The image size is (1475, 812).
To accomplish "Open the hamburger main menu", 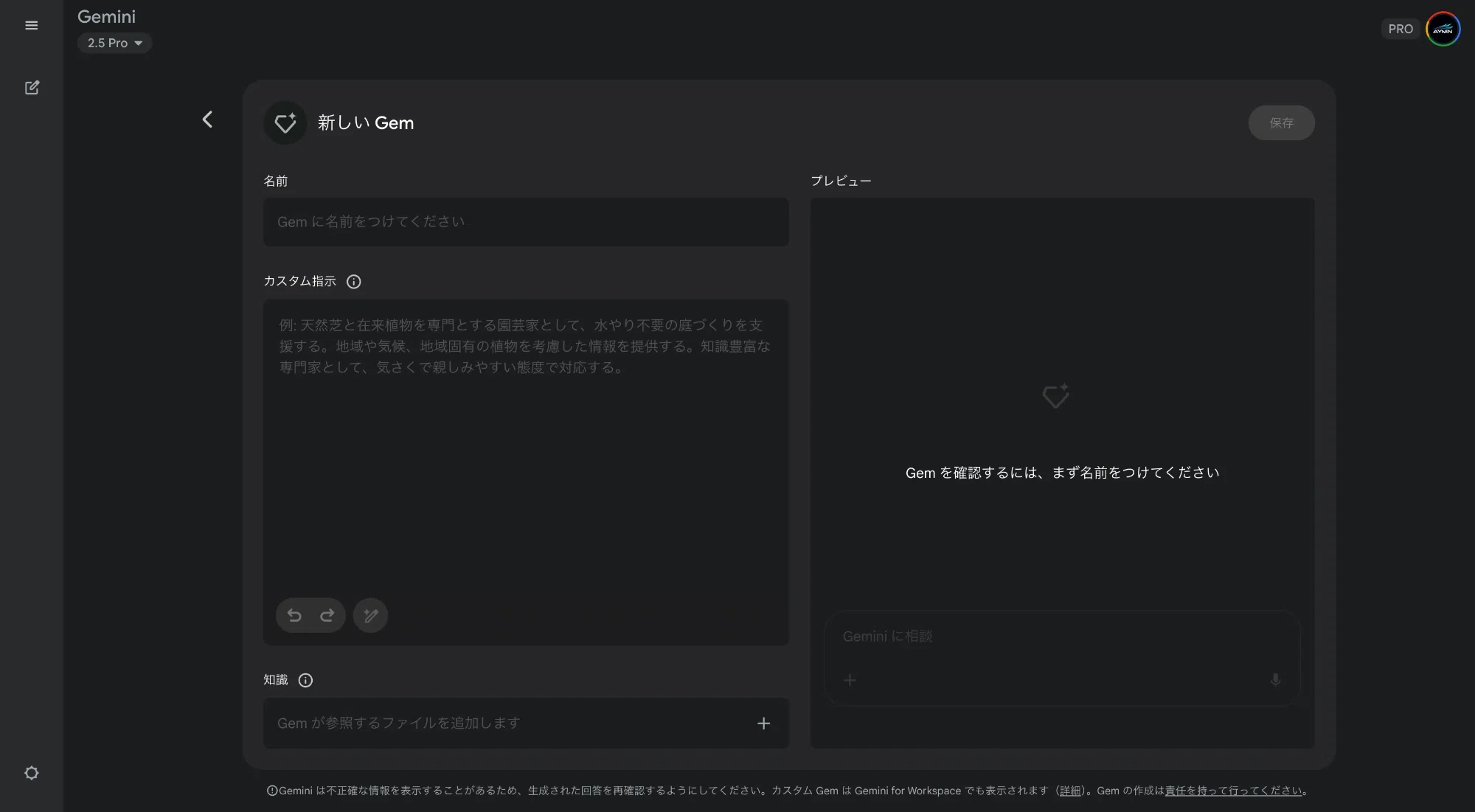I will tap(32, 26).
